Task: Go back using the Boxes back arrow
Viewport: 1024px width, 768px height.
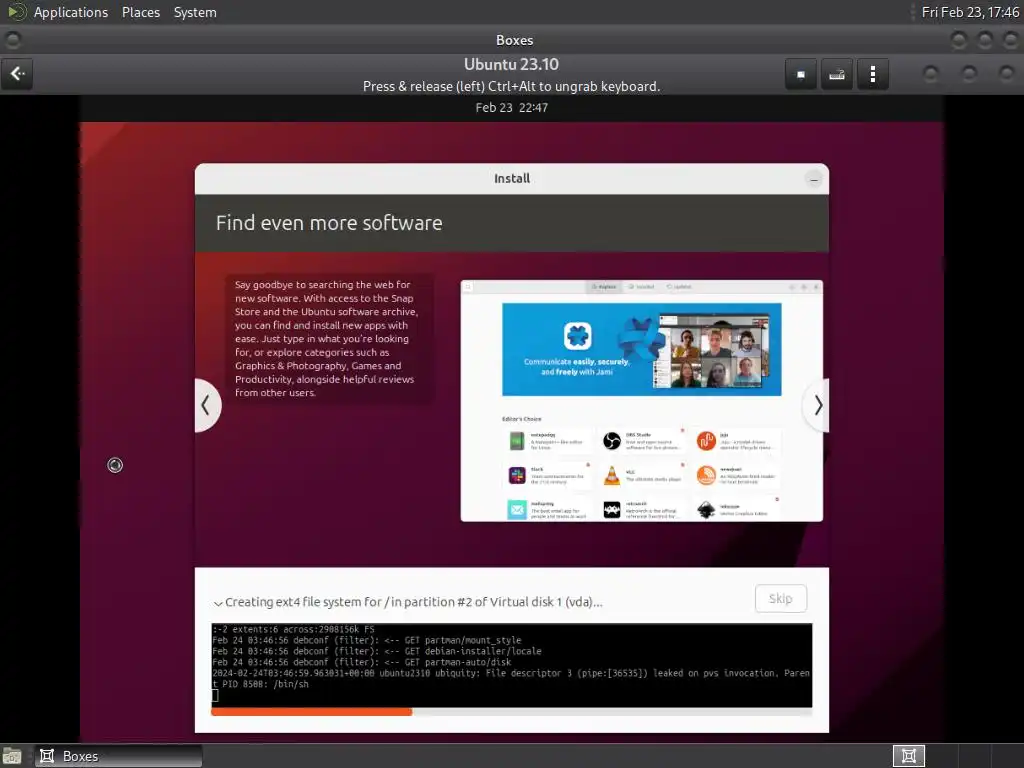Action: coord(17,74)
